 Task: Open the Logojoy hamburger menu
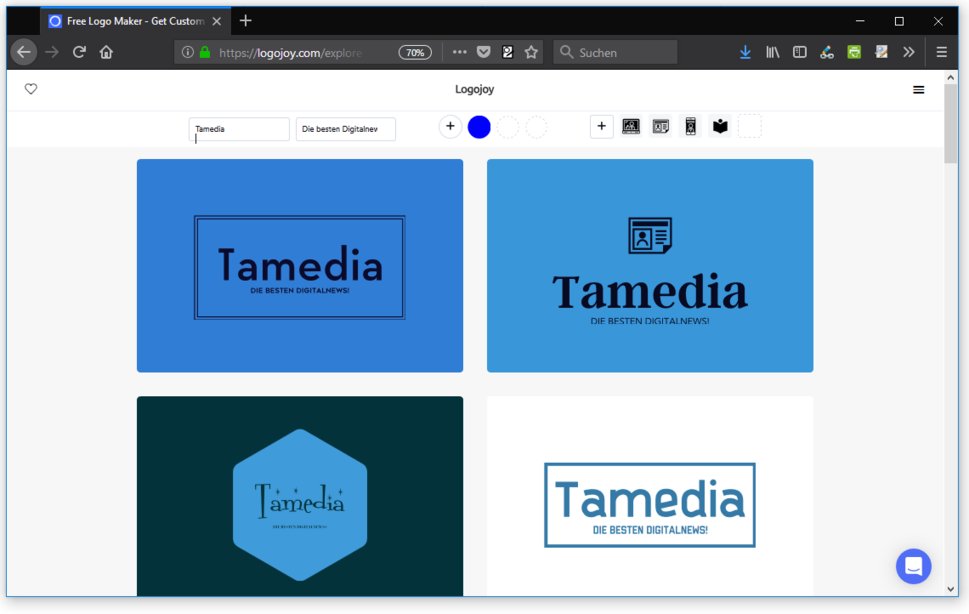tap(918, 90)
